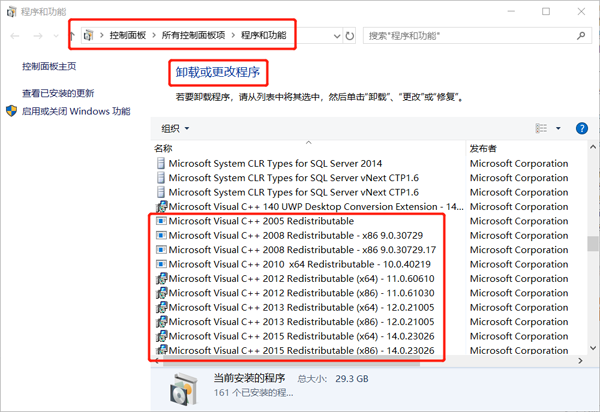Click the SQL Server 2014 CLR Types icon

pyautogui.click(x=159, y=163)
